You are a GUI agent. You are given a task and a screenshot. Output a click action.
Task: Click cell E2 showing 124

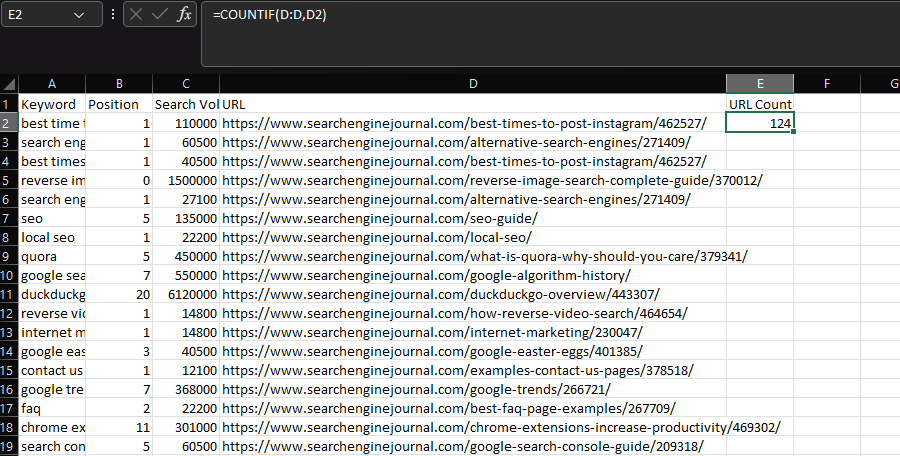[x=760, y=123]
